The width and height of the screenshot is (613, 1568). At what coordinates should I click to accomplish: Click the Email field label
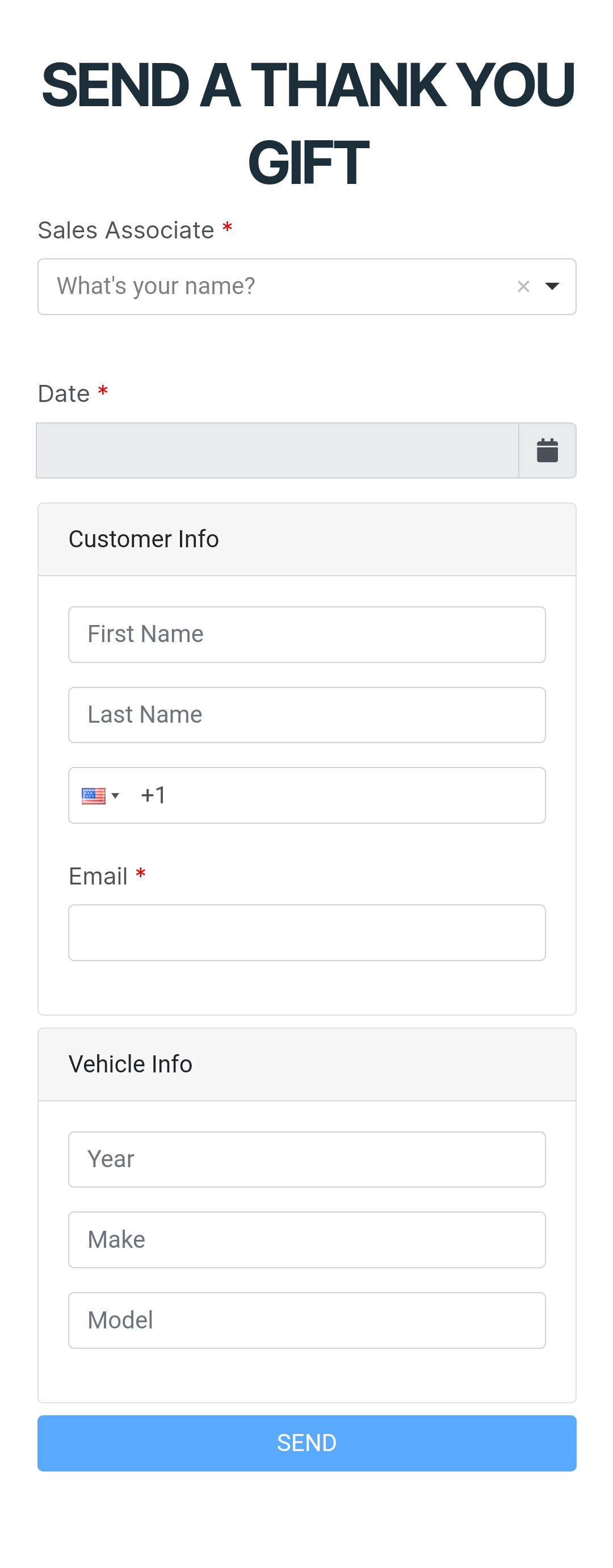98,877
